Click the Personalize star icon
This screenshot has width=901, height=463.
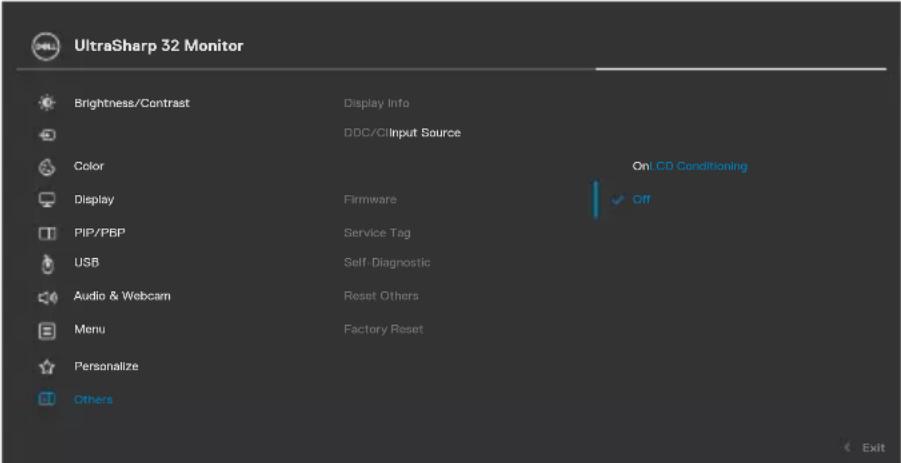(x=47, y=366)
